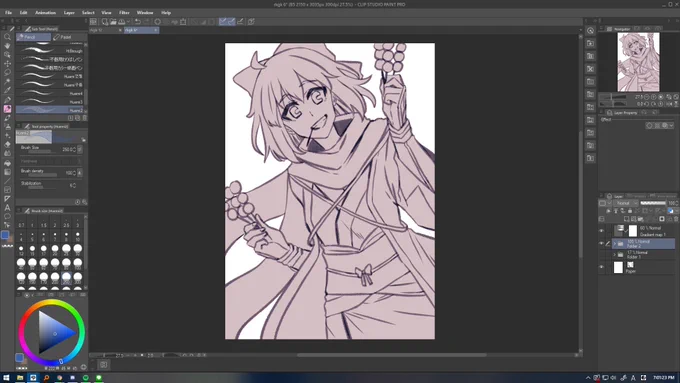Expand Folder 1 in the layer list
680x383 pixels.
coord(615,255)
